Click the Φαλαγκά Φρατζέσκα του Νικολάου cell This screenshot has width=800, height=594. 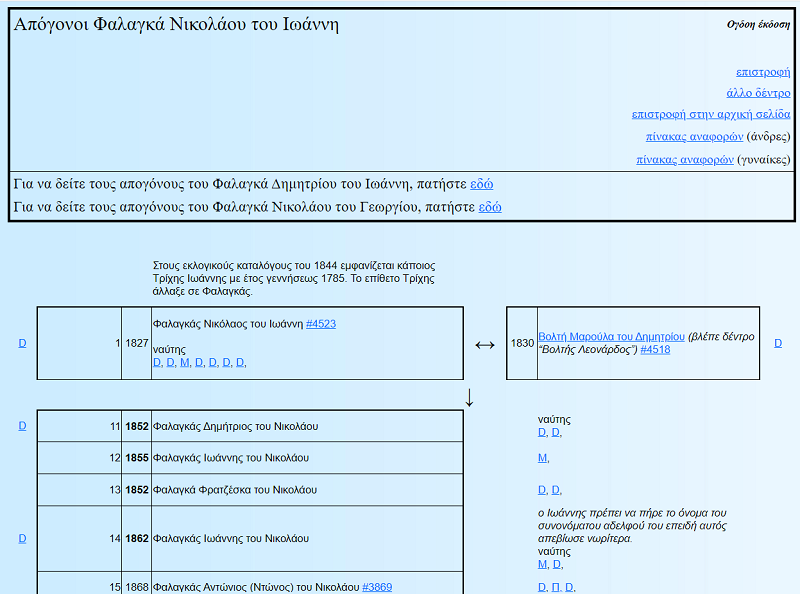235,490
